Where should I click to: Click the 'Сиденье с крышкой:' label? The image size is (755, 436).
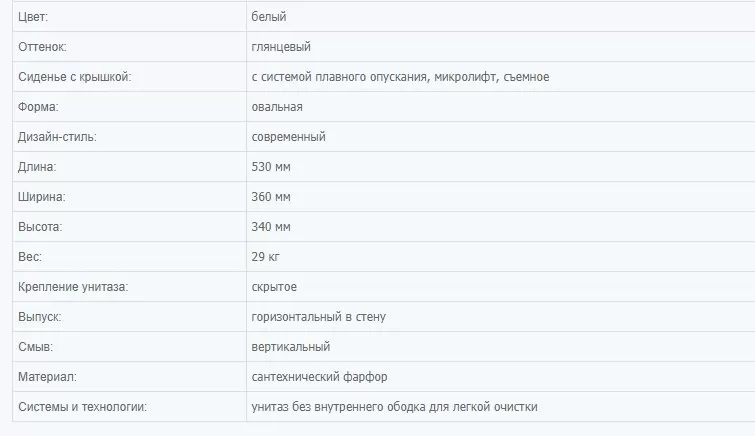coord(75,77)
